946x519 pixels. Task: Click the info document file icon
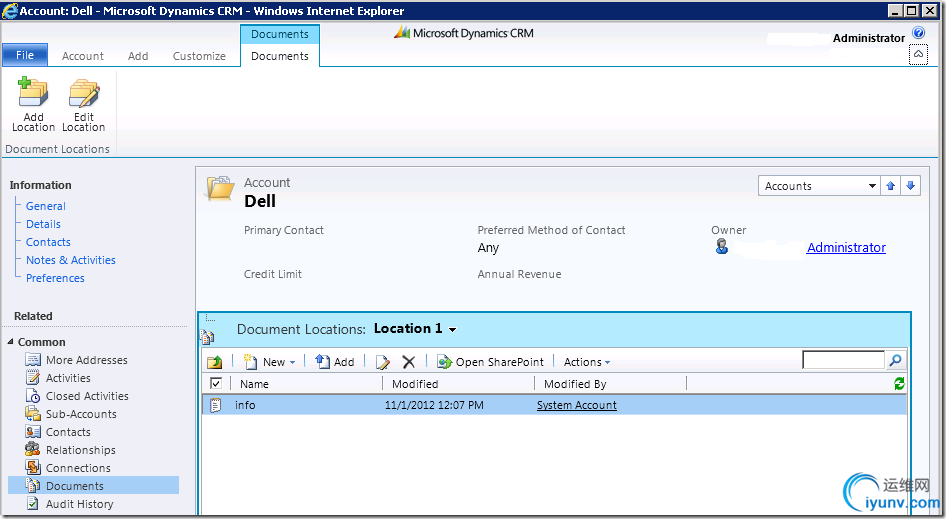pyautogui.click(x=215, y=405)
